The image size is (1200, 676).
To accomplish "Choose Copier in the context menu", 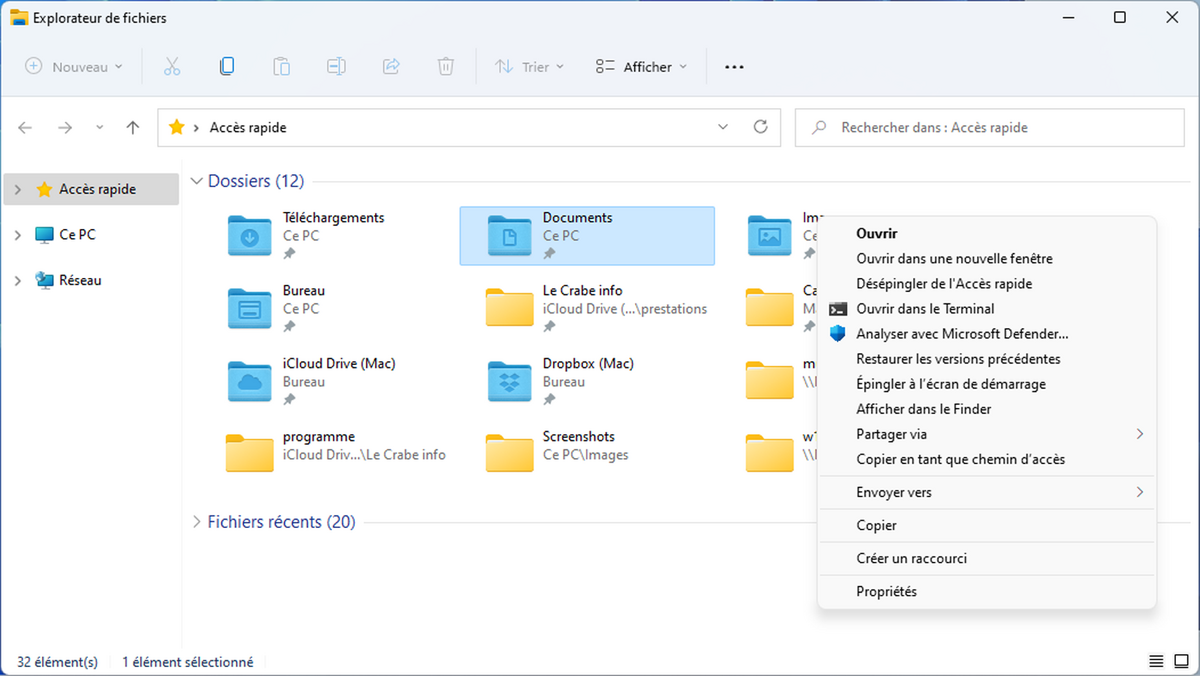I will (x=987, y=525).
